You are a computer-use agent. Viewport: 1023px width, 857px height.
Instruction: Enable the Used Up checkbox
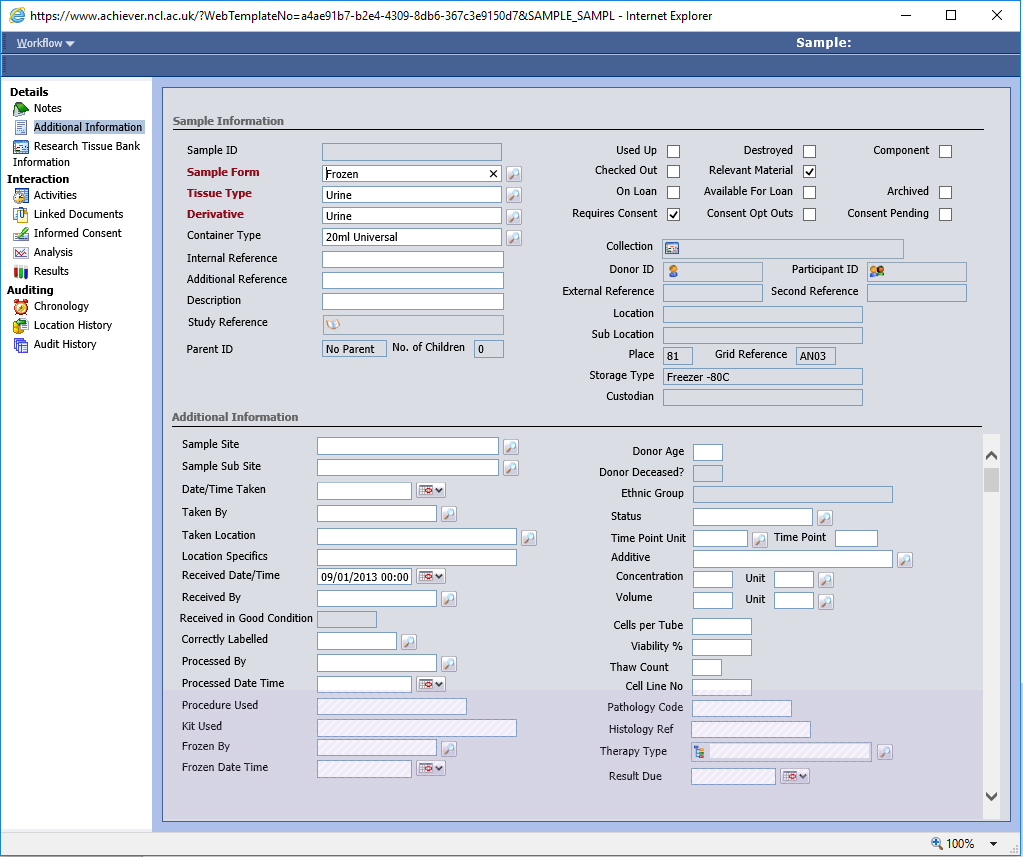click(673, 152)
